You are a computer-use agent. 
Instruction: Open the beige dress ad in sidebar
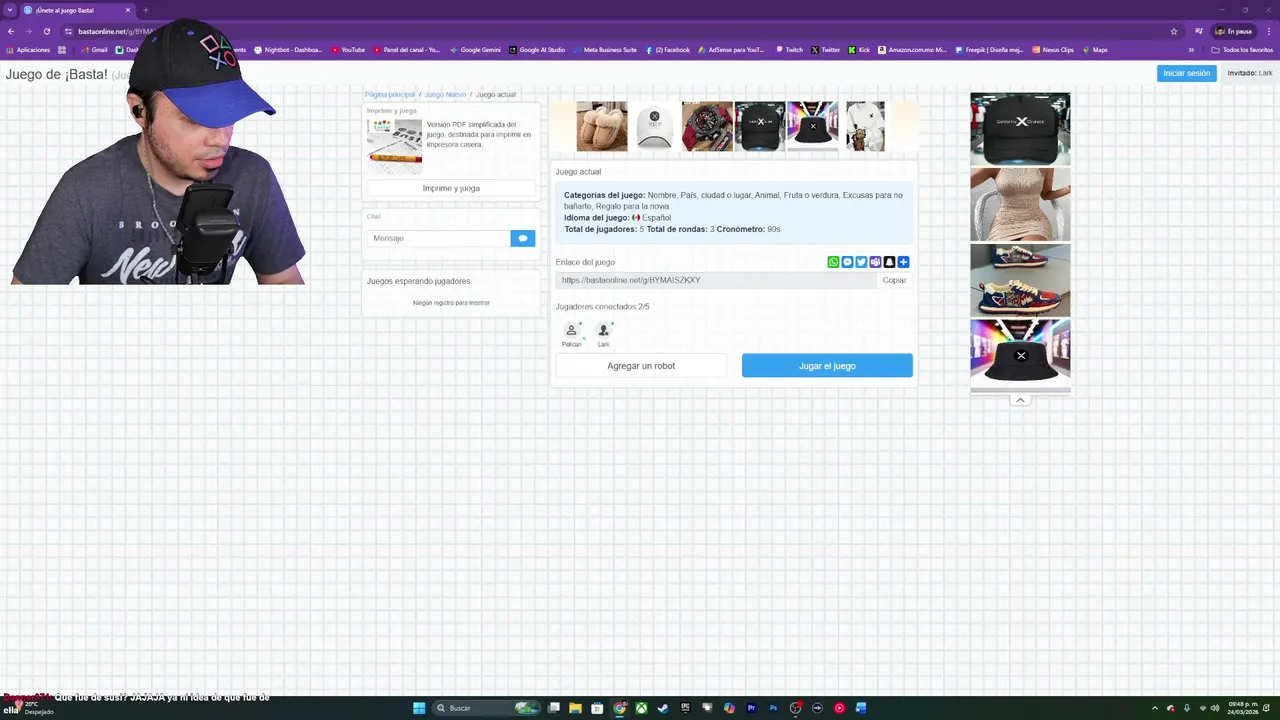point(1020,205)
